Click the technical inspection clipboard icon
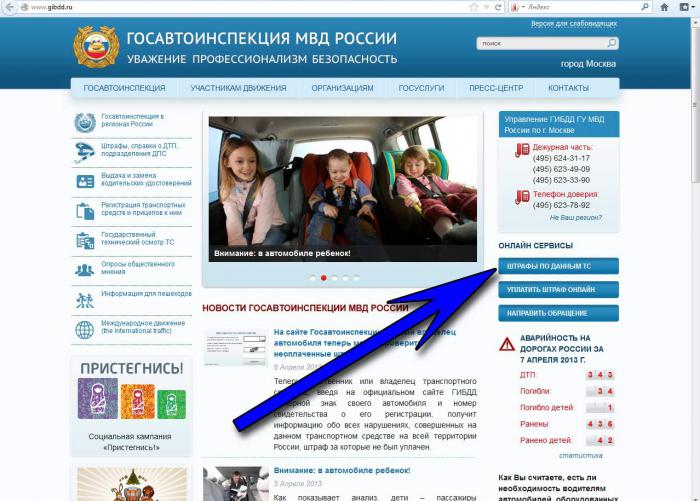This screenshot has width=700, height=501. pos(85,241)
